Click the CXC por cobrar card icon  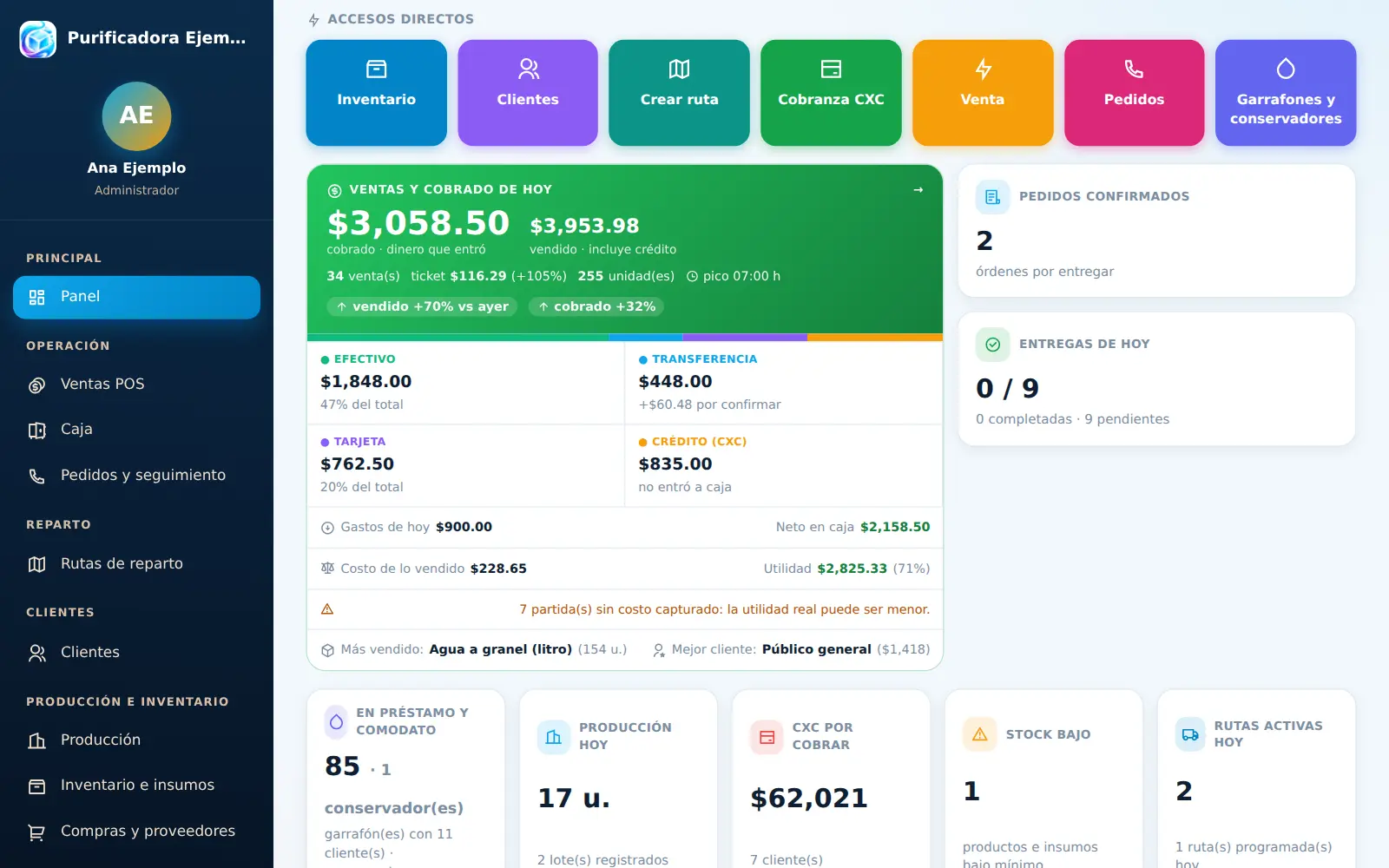[767, 737]
